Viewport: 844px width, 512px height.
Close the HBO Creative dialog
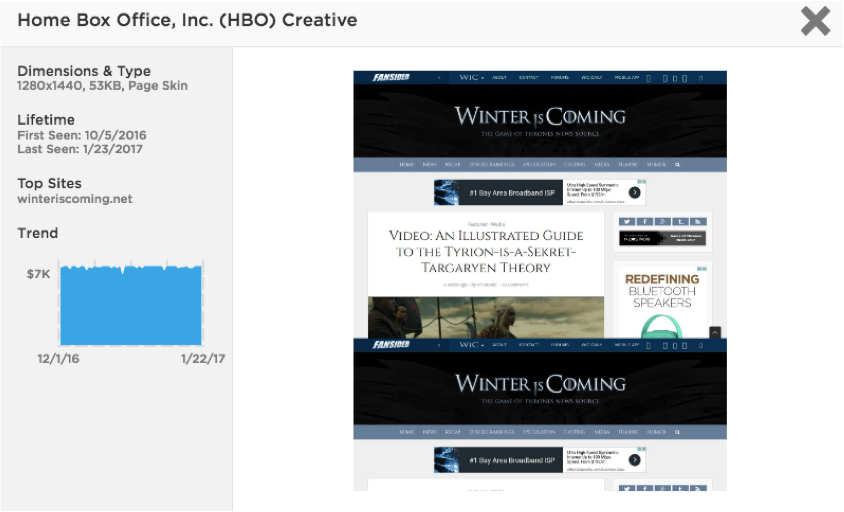click(x=815, y=21)
